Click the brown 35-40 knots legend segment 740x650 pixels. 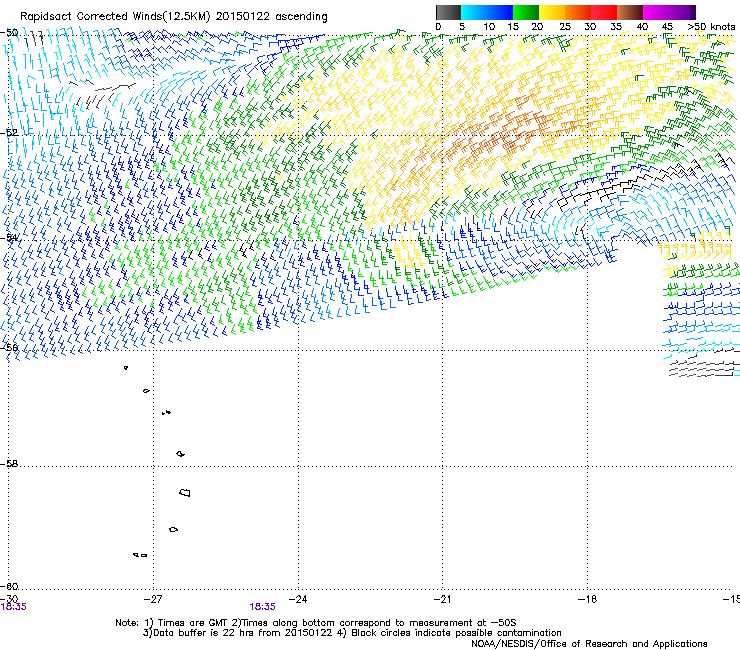(630, 12)
